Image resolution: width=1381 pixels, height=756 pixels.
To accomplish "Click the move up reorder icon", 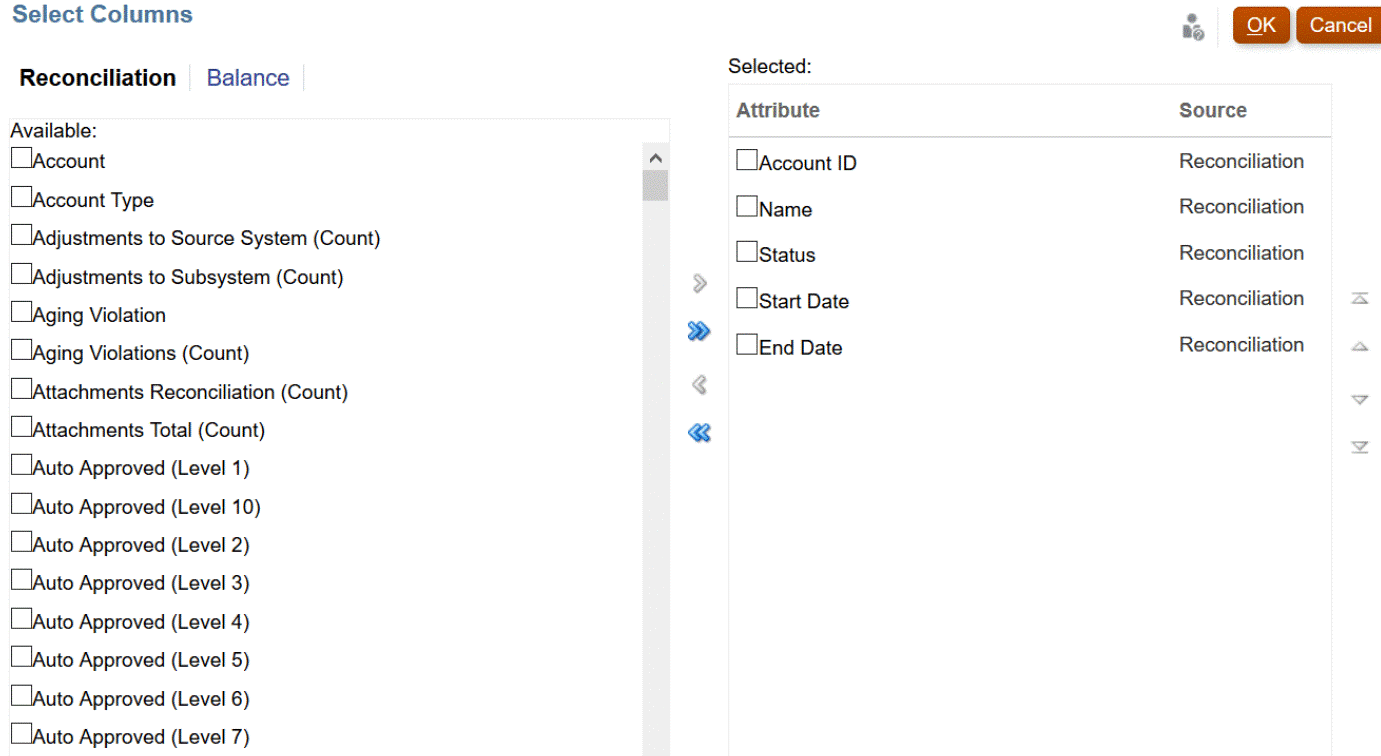I will point(1359,347).
